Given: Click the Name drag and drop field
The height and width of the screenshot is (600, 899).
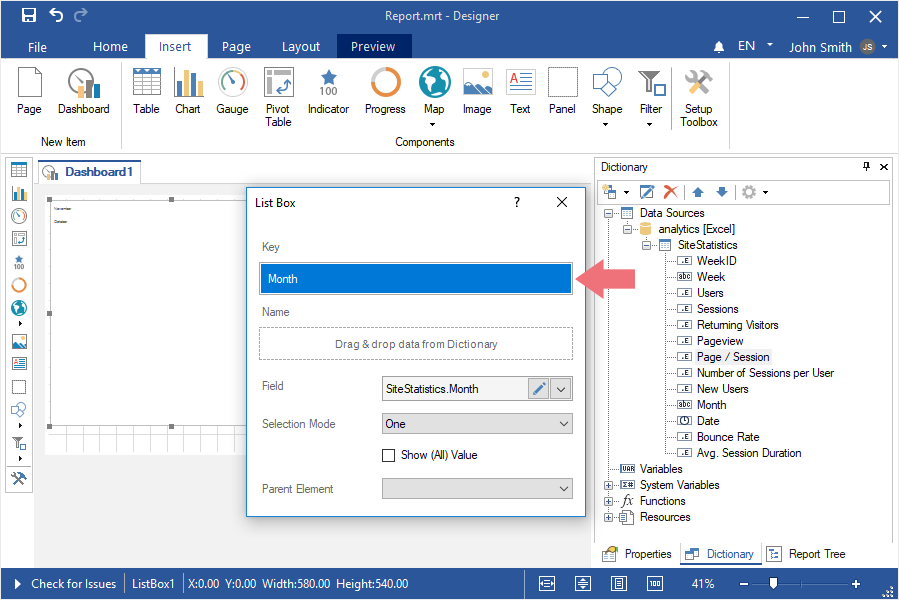Looking at the screenshot, I should (x=416, y=344).
